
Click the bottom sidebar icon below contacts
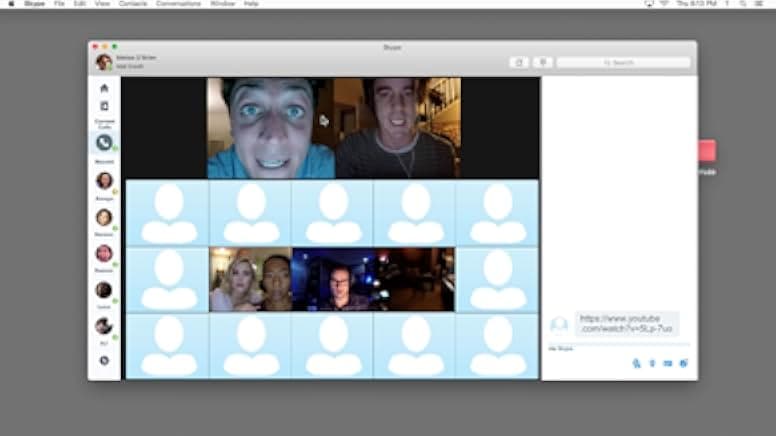click(104, 360)
